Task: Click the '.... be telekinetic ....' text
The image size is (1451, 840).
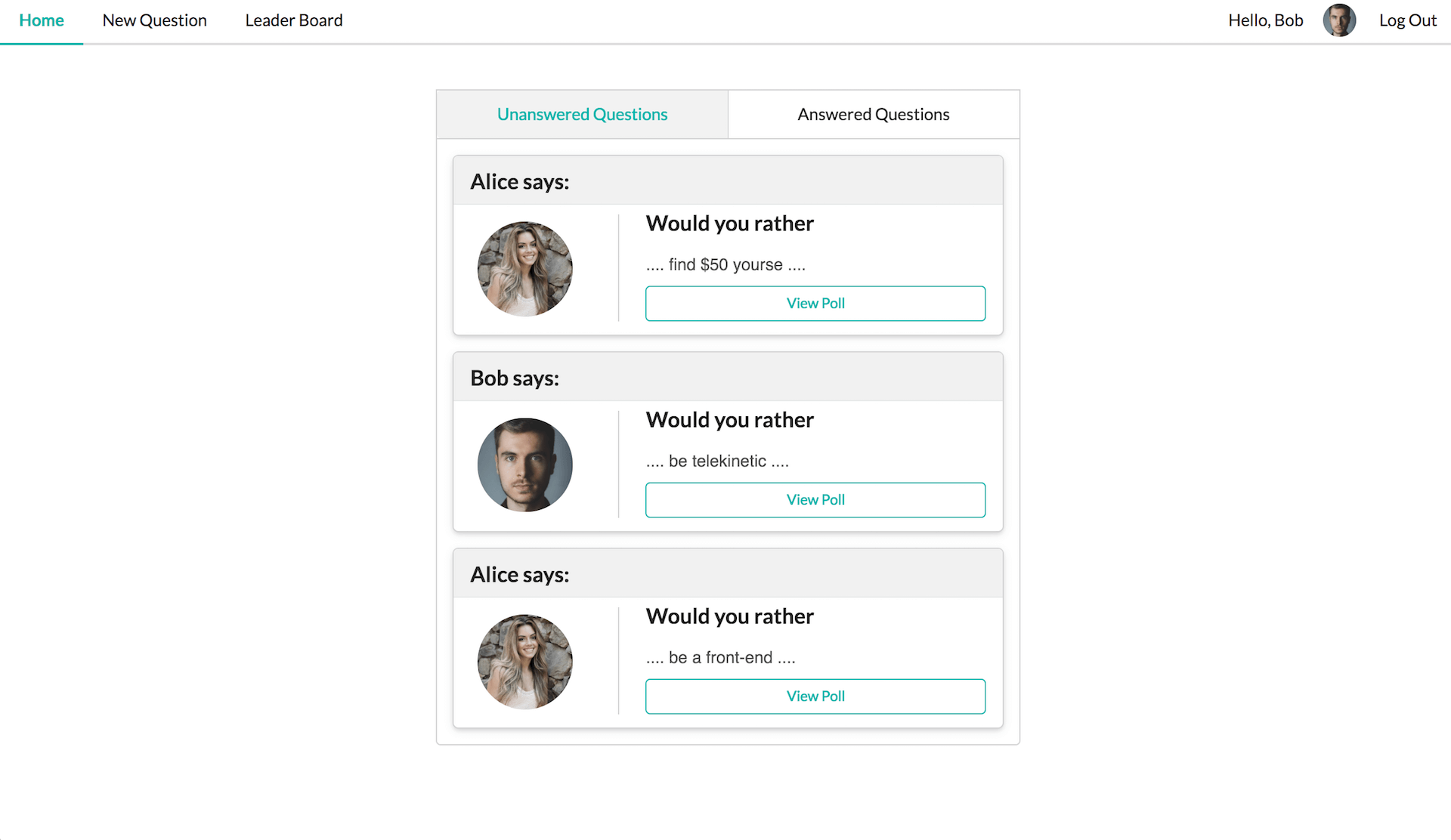Action: (717, 462)
